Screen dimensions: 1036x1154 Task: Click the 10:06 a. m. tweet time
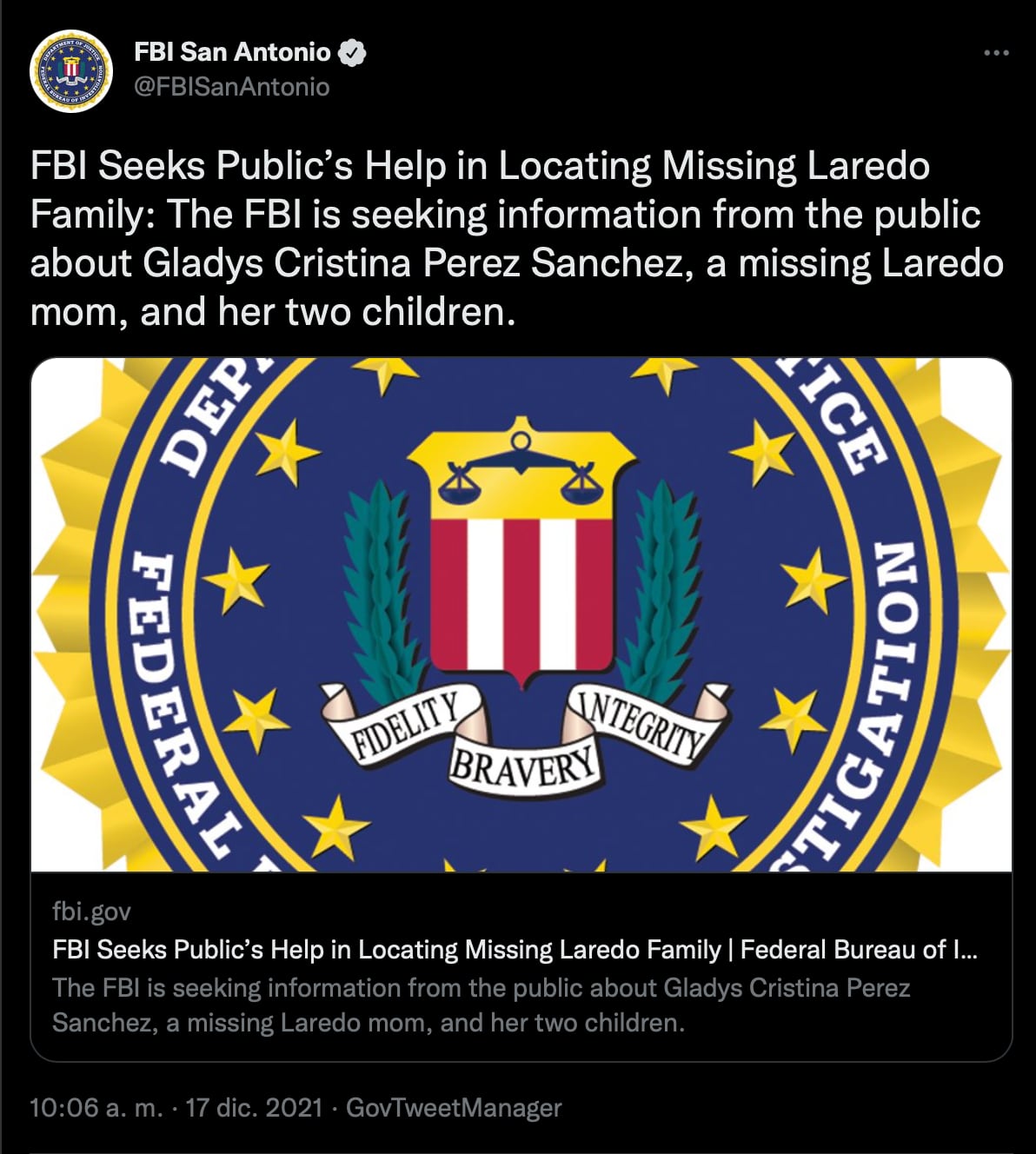pyautogui.click(x=96, y=1108)
